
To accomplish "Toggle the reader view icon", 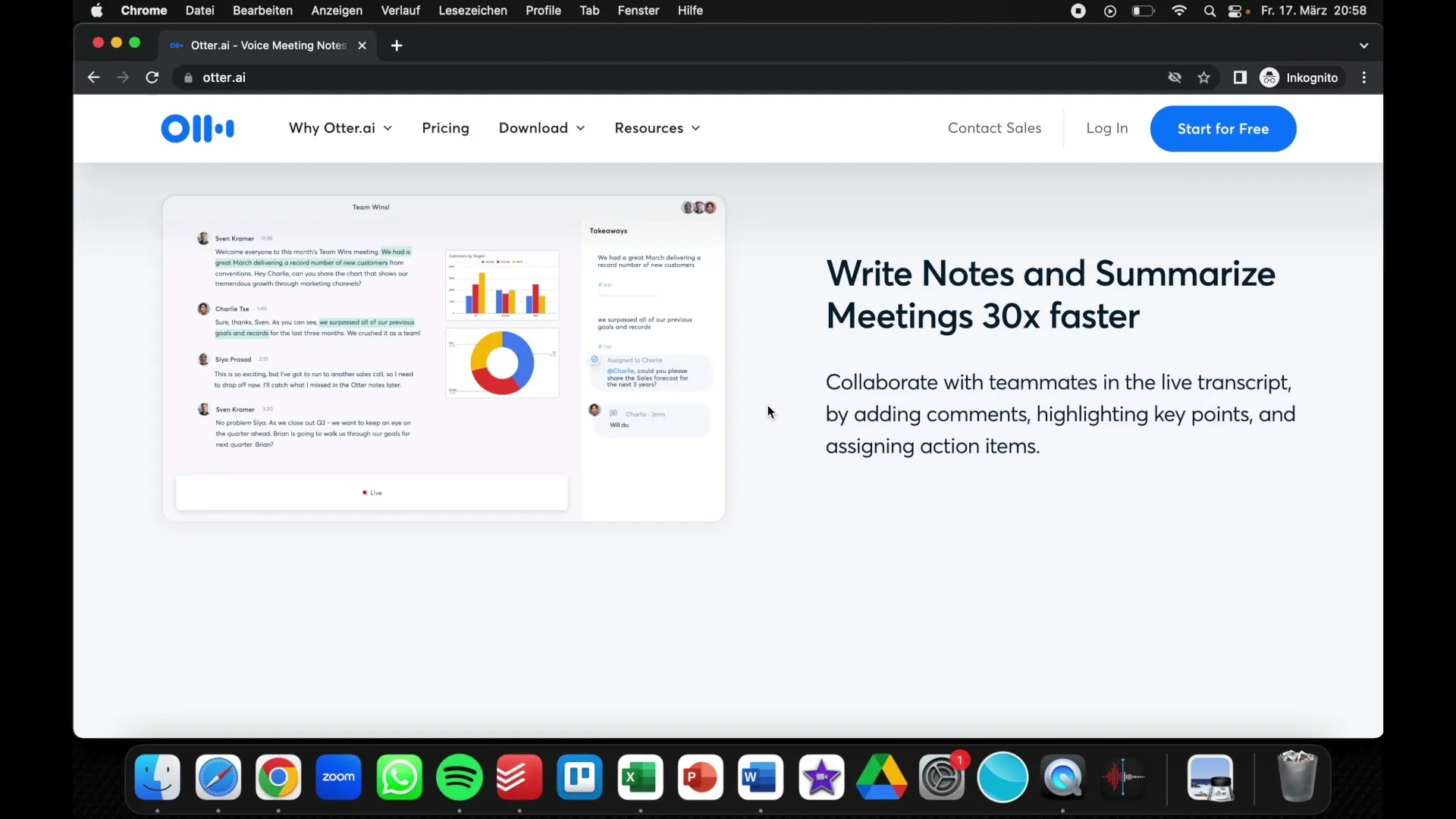I will point(1240,78).
